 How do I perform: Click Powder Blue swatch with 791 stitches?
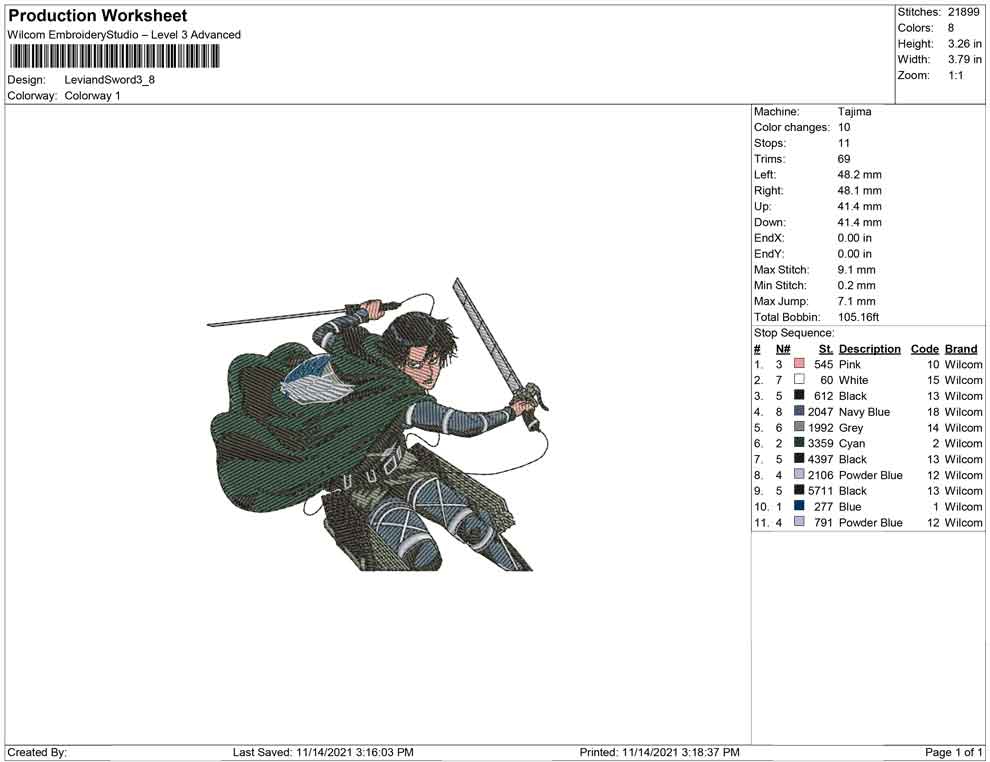coord(799,521)
